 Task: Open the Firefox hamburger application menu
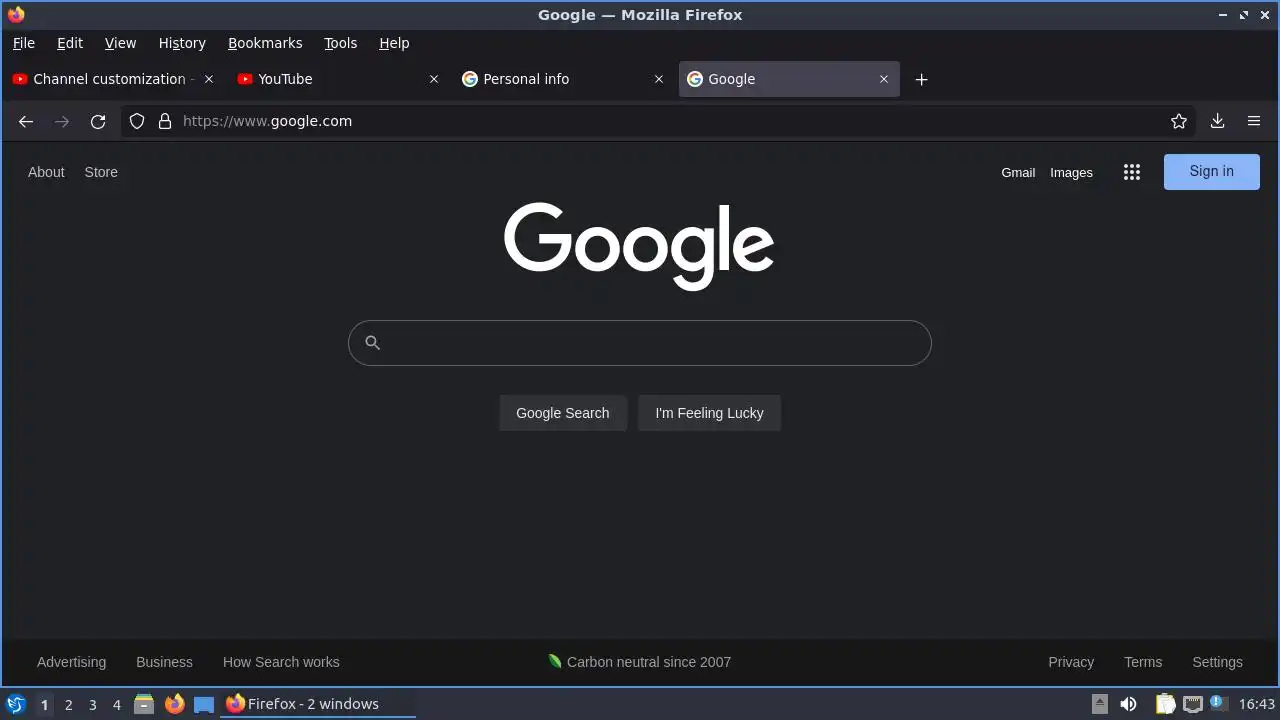click(x=1253, y=121)
